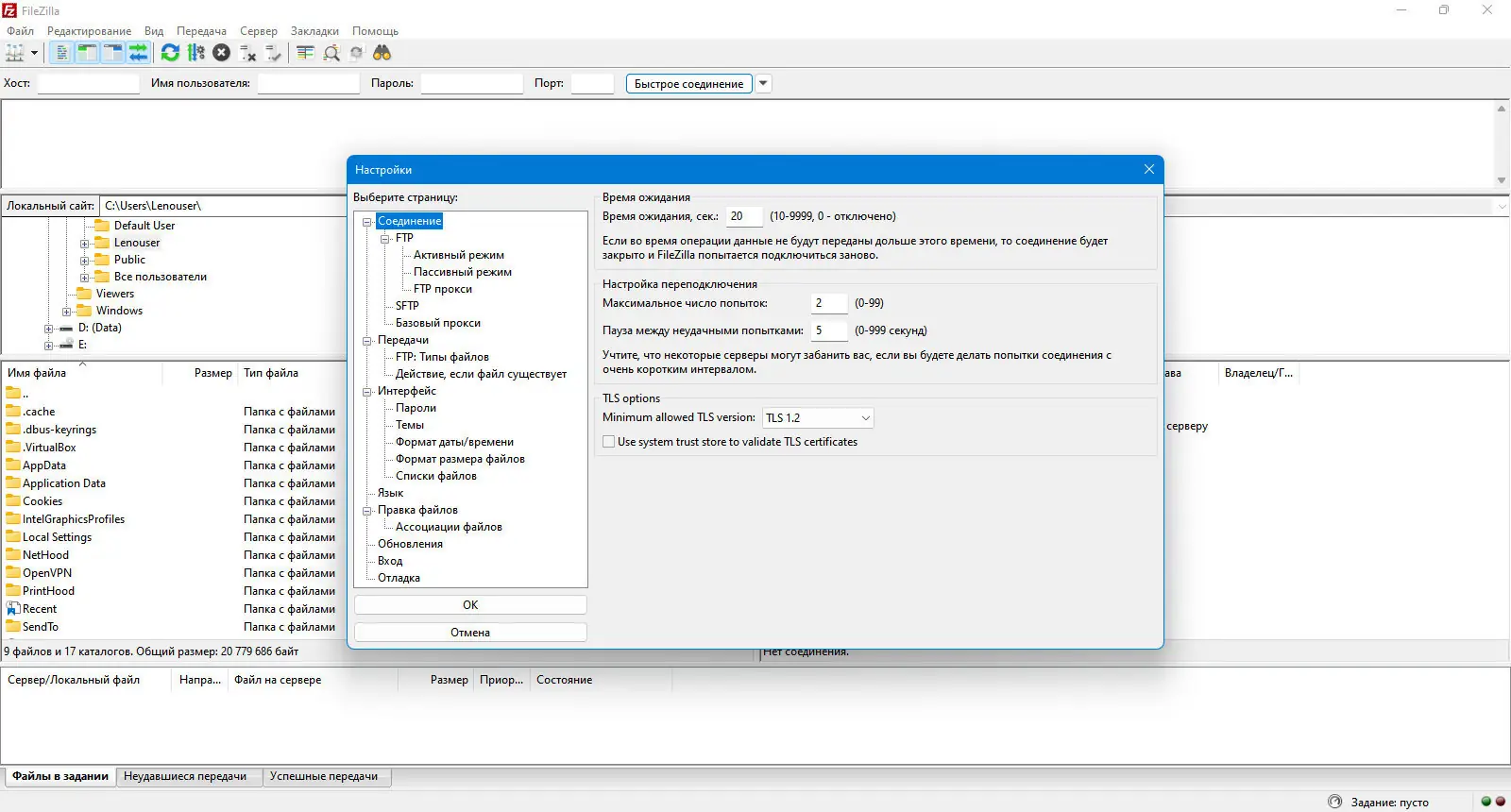Image resolution: width=1511 pixels, height=812 pixels.
Task: Click the cancel current operation icon
Action: [x=221, y=53]
